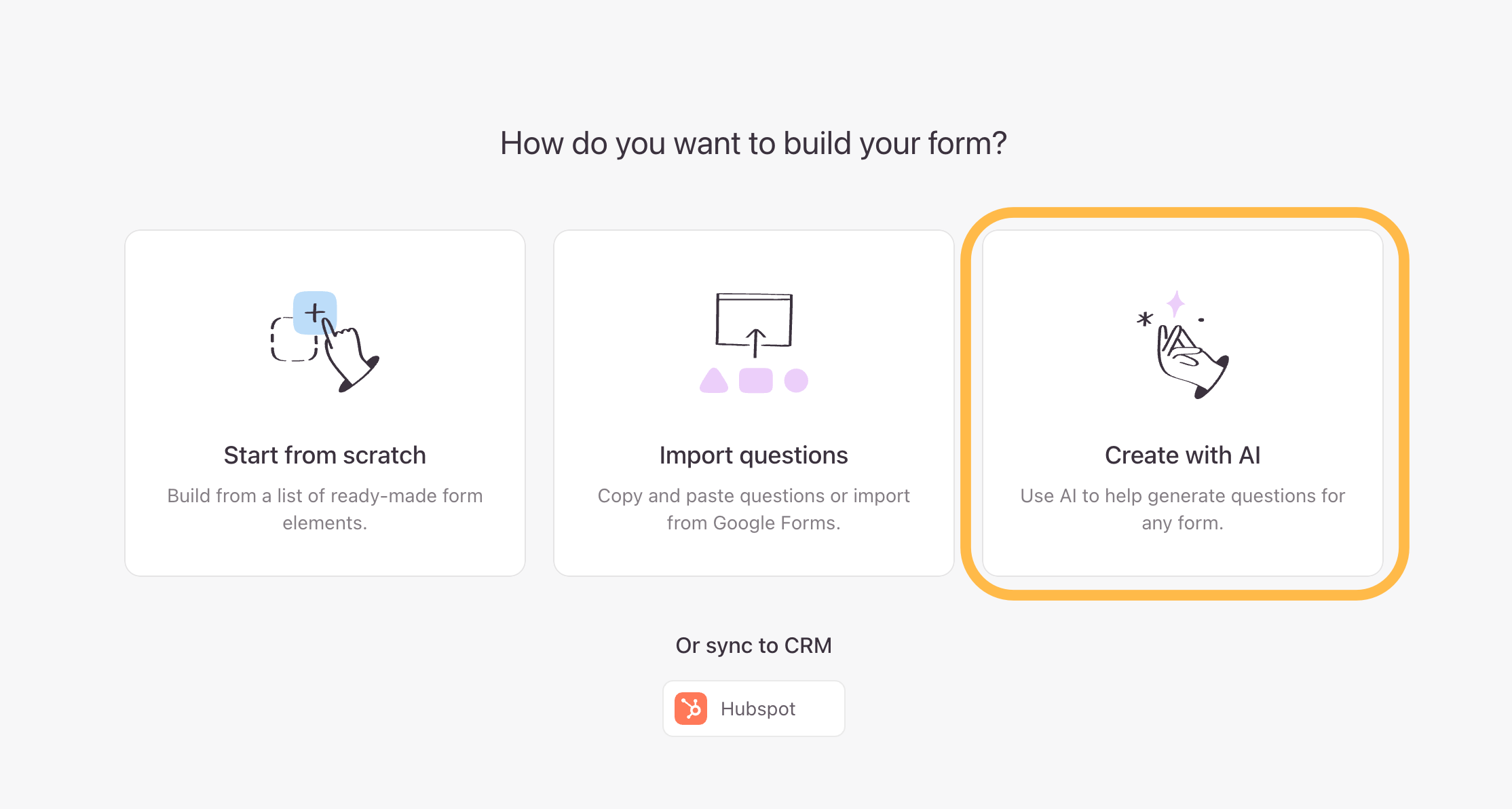Click 'Copy and paste questions' description text
This screenshot has height=809, width=1512.
tap(754, 509)
